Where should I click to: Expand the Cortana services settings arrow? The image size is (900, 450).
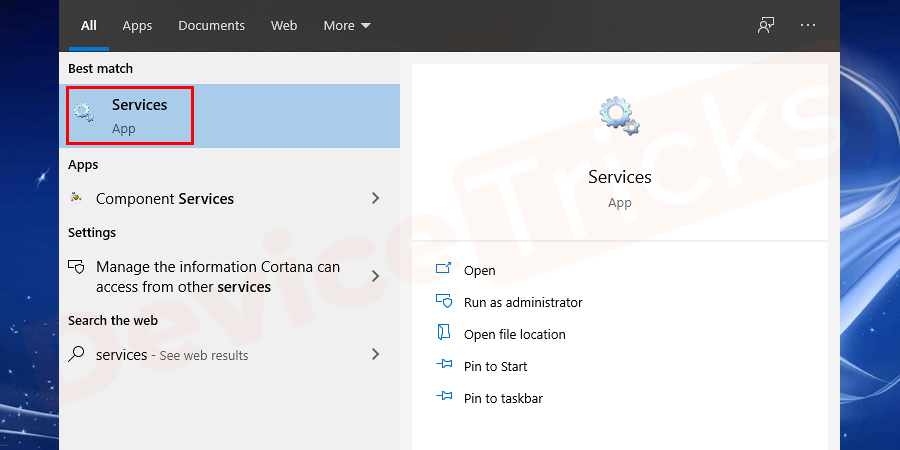(375, 276)
